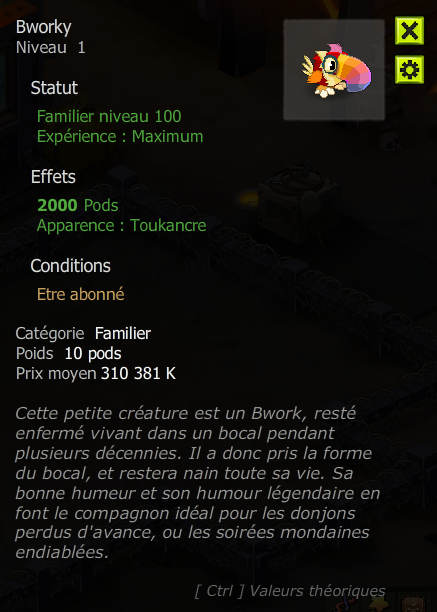437x612 pixels.
Task: Click Expérience : Maximum line
Action: click(120, 137)
